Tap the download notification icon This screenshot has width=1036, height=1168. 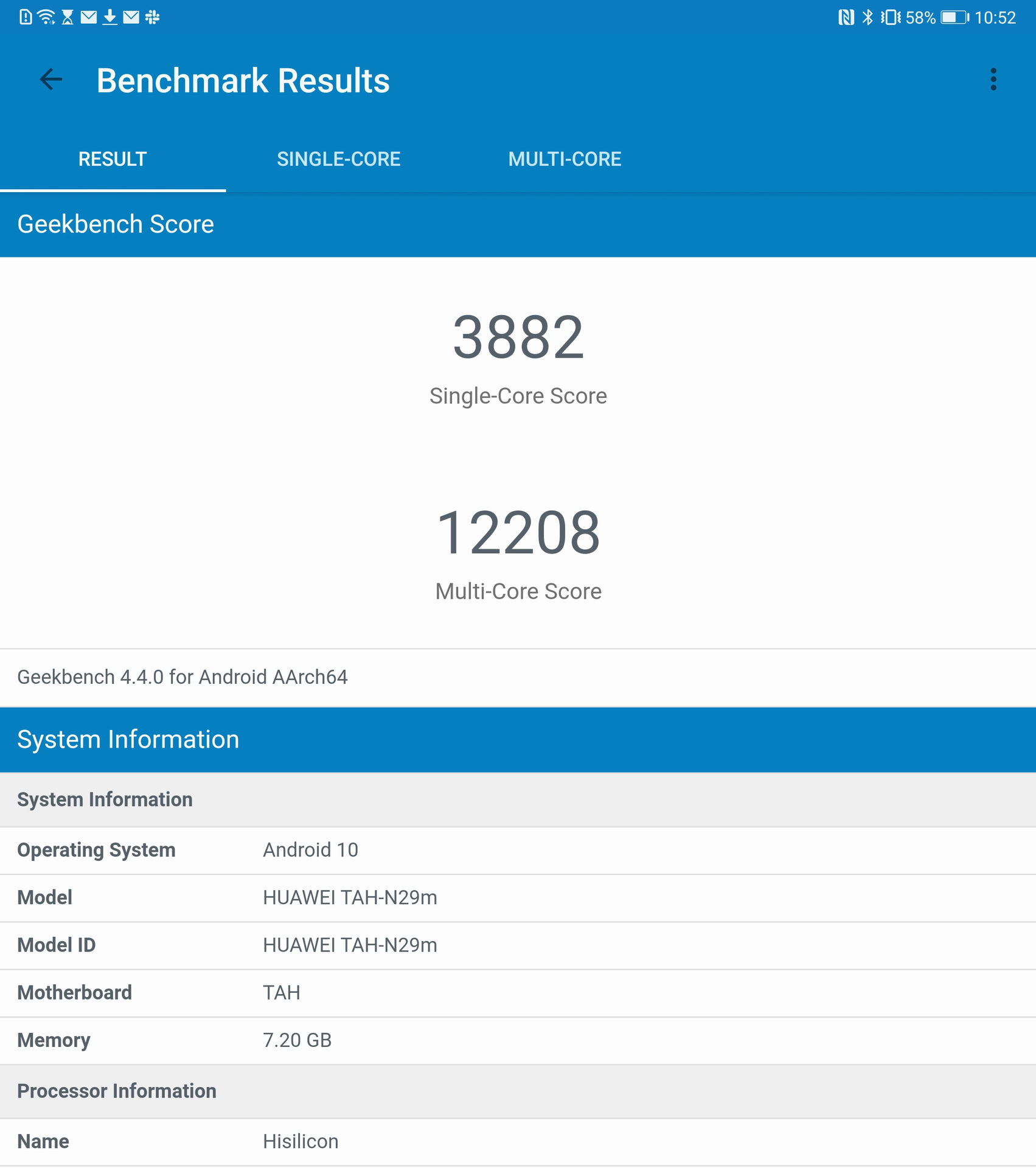[110, 17]
